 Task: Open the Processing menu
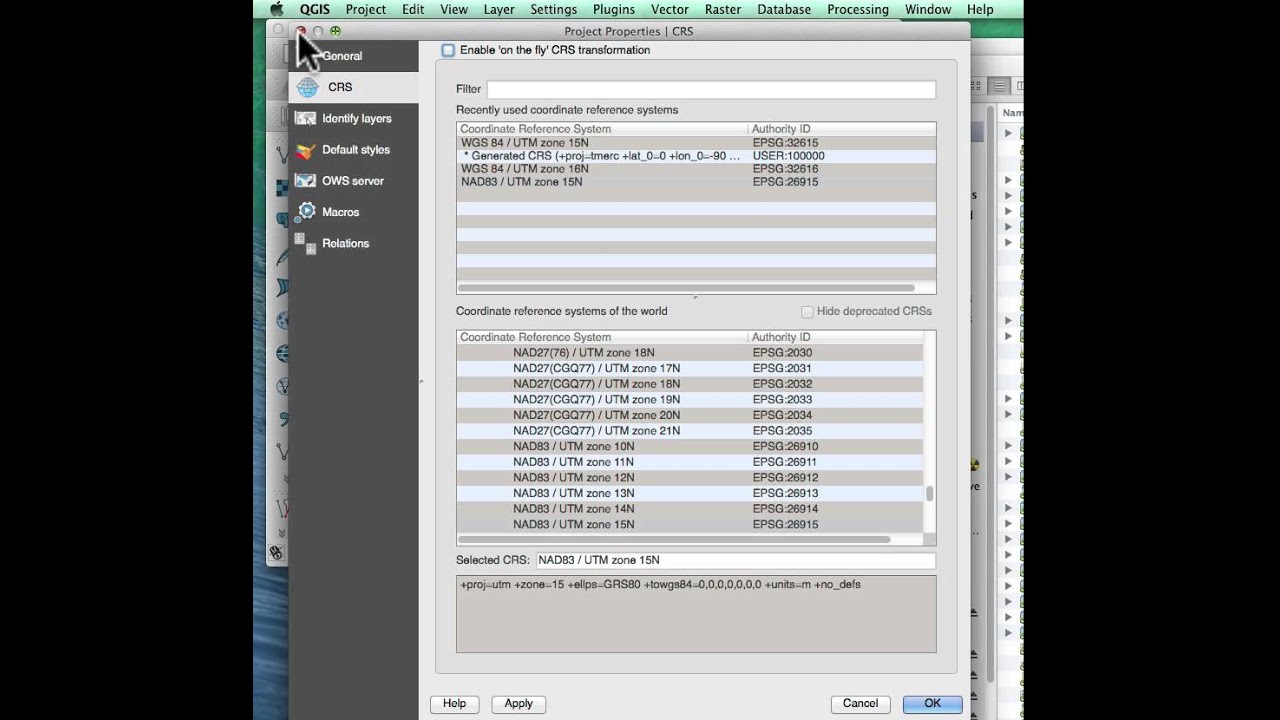coord(858,9)
